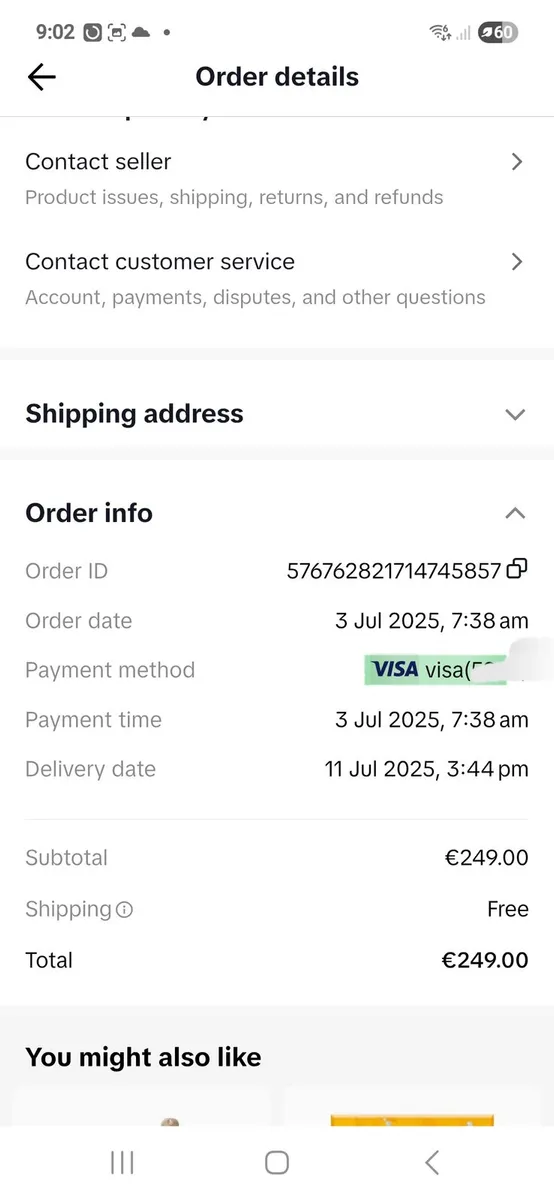Copy the Order ID number
This screenshot has width=554, height=1200.
tap(517, 570)
